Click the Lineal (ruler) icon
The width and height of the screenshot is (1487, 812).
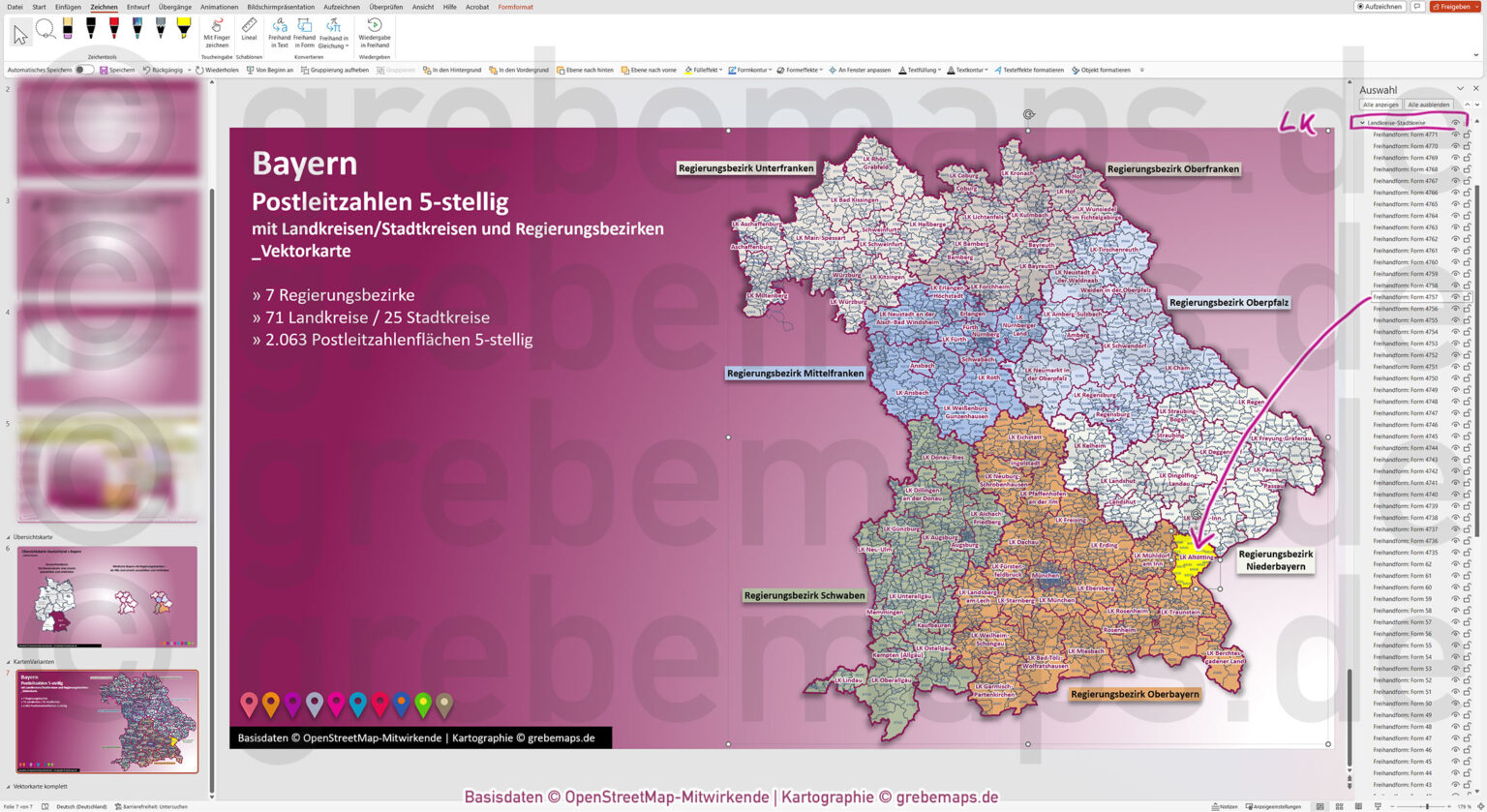pyautogui.click(x=249, y=31)
